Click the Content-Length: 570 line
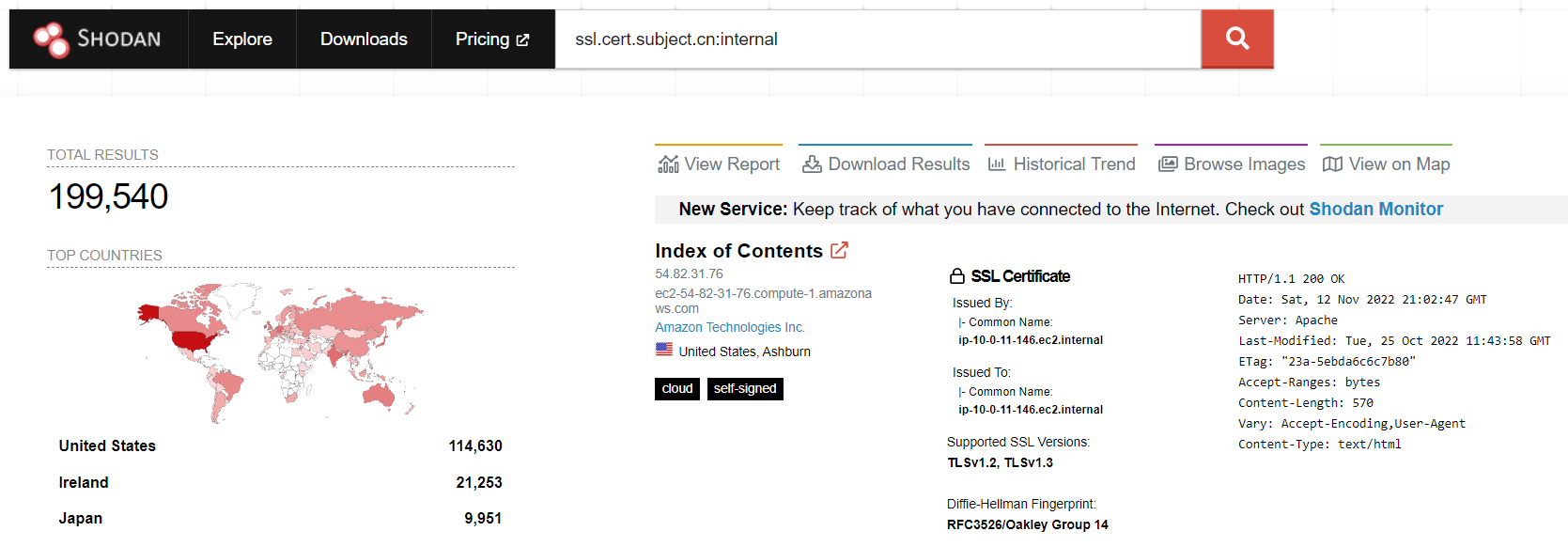Screen dimensions: 1568x547 [1305, 403]
